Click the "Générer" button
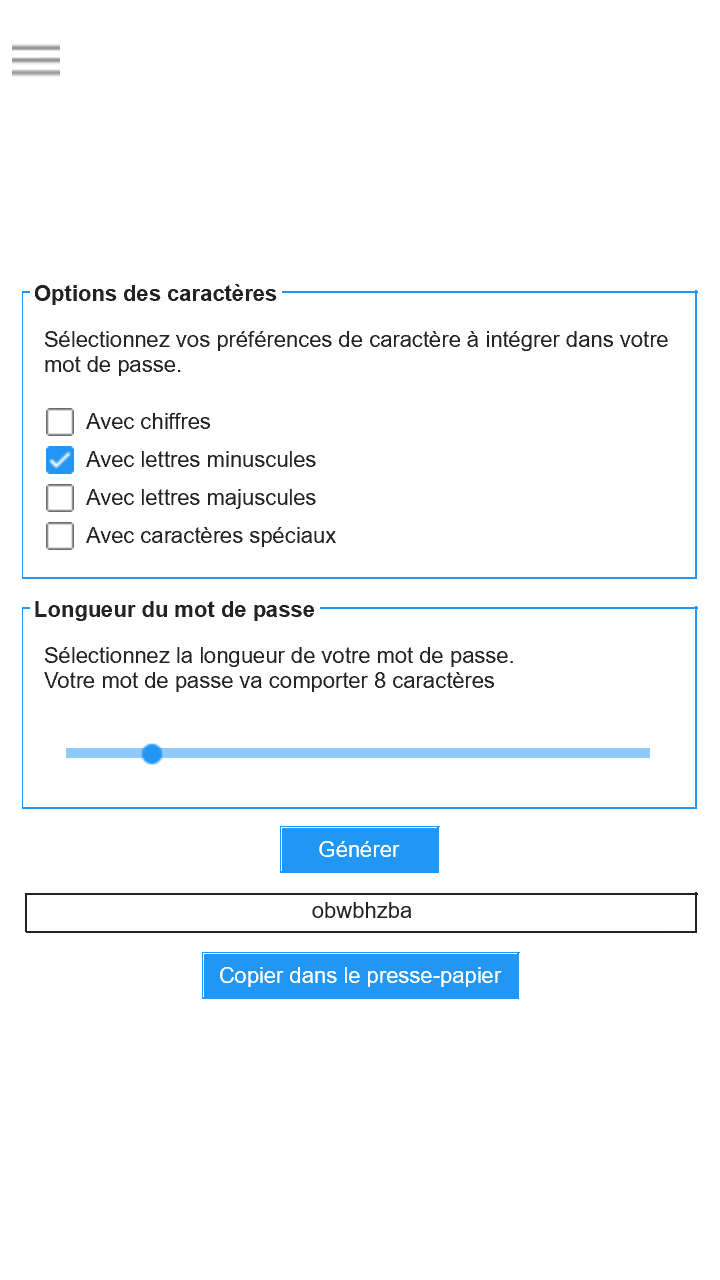720x1280 pixels. pos(359,849)
